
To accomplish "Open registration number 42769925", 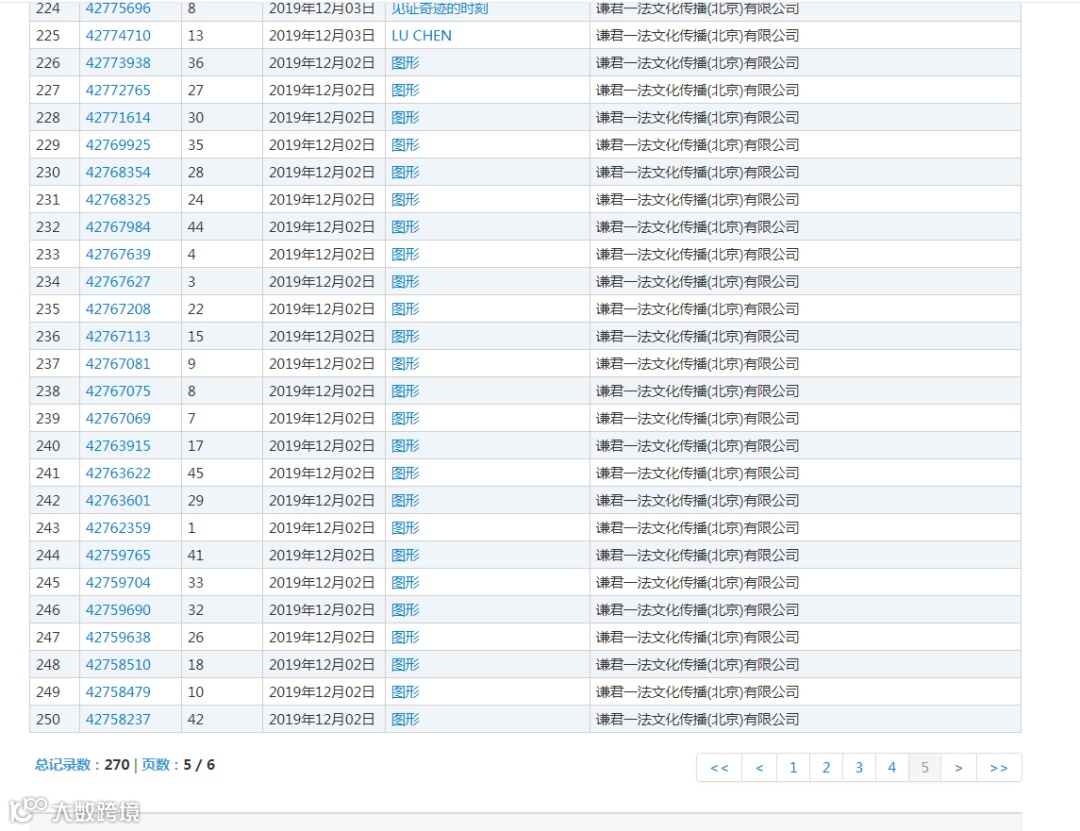I will coord(118,145).
